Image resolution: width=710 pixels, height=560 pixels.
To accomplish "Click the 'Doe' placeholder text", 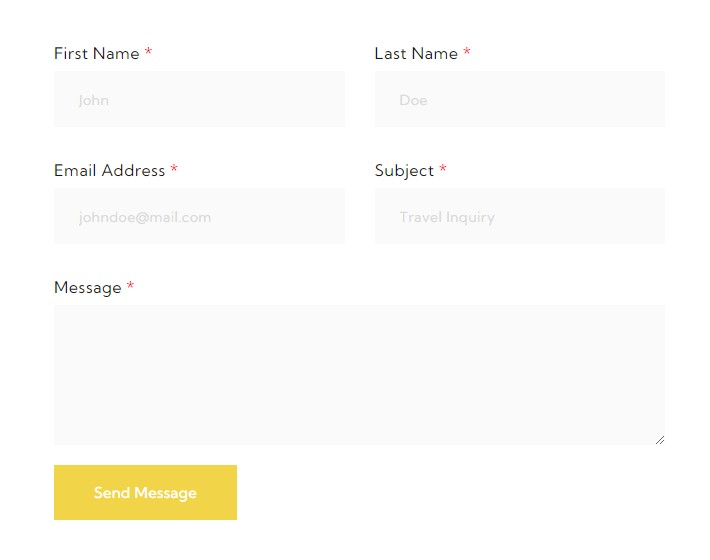I will pyautogui.click(x=413, y=100).
